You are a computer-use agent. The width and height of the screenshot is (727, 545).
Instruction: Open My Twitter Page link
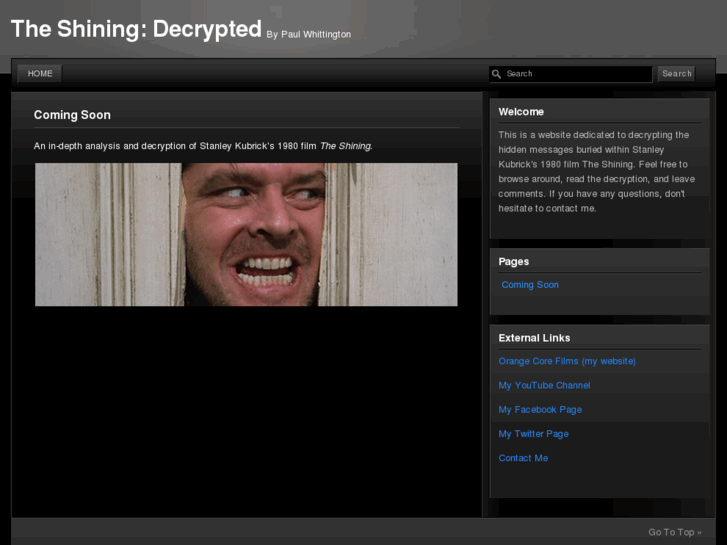[534, 434]
